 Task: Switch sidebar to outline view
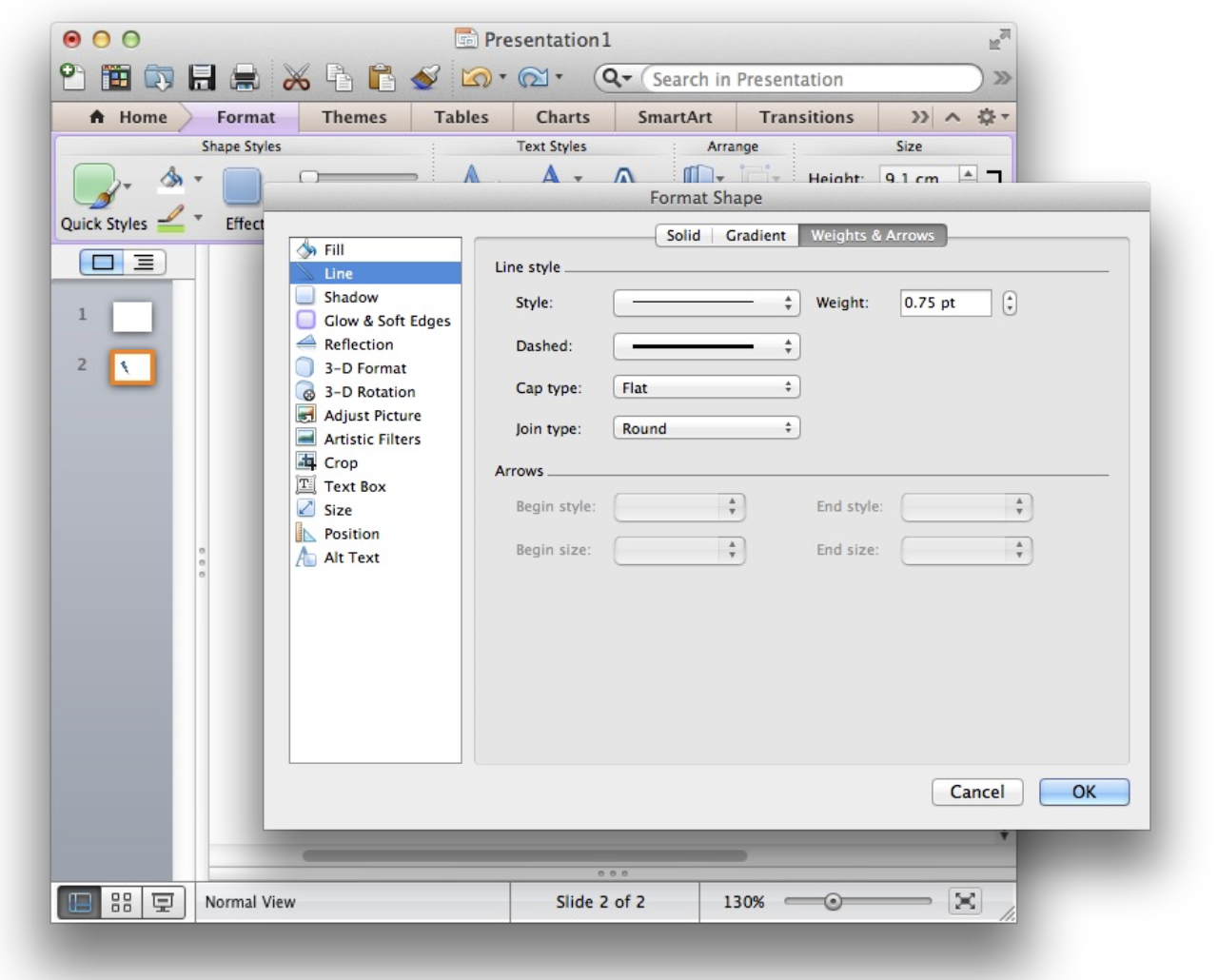[x=144, y=263]
